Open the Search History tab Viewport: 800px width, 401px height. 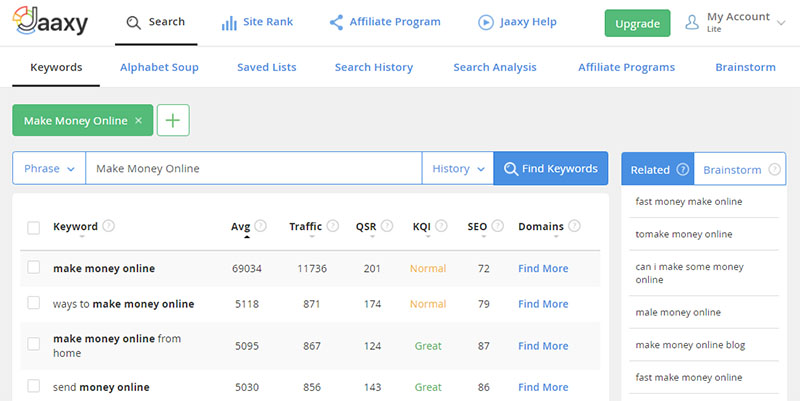coord(374,67)
